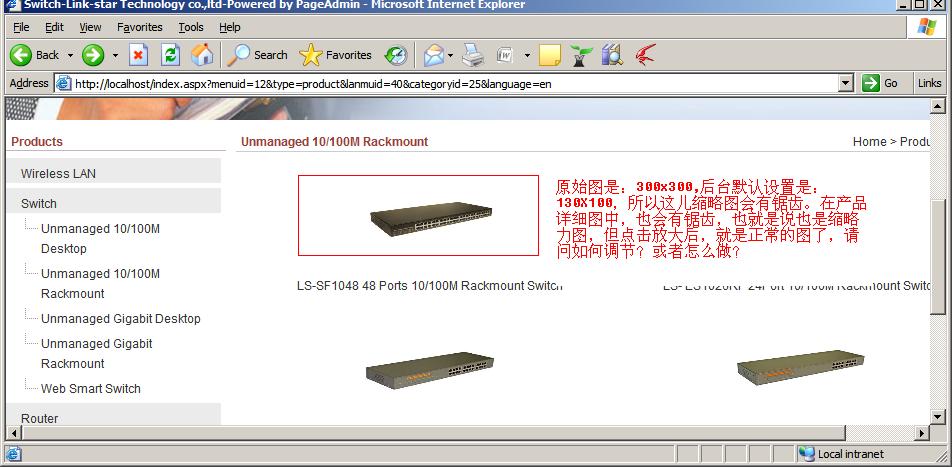The height and width of the screenshot is (467, 952).
Task: Go to the Home page icon
Action: (202, 55)
